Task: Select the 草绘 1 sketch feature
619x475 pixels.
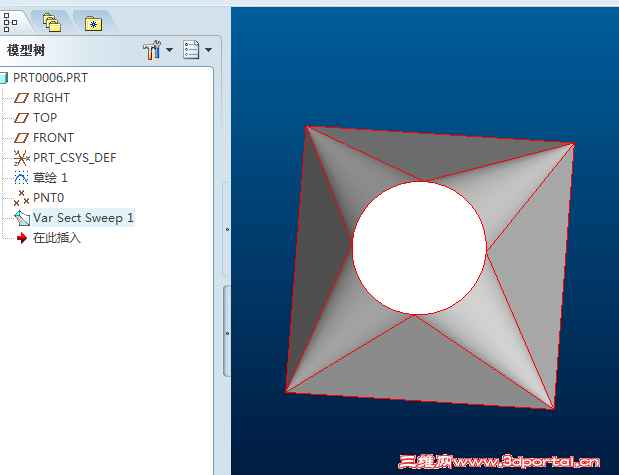Action: (x=50, y=178)
